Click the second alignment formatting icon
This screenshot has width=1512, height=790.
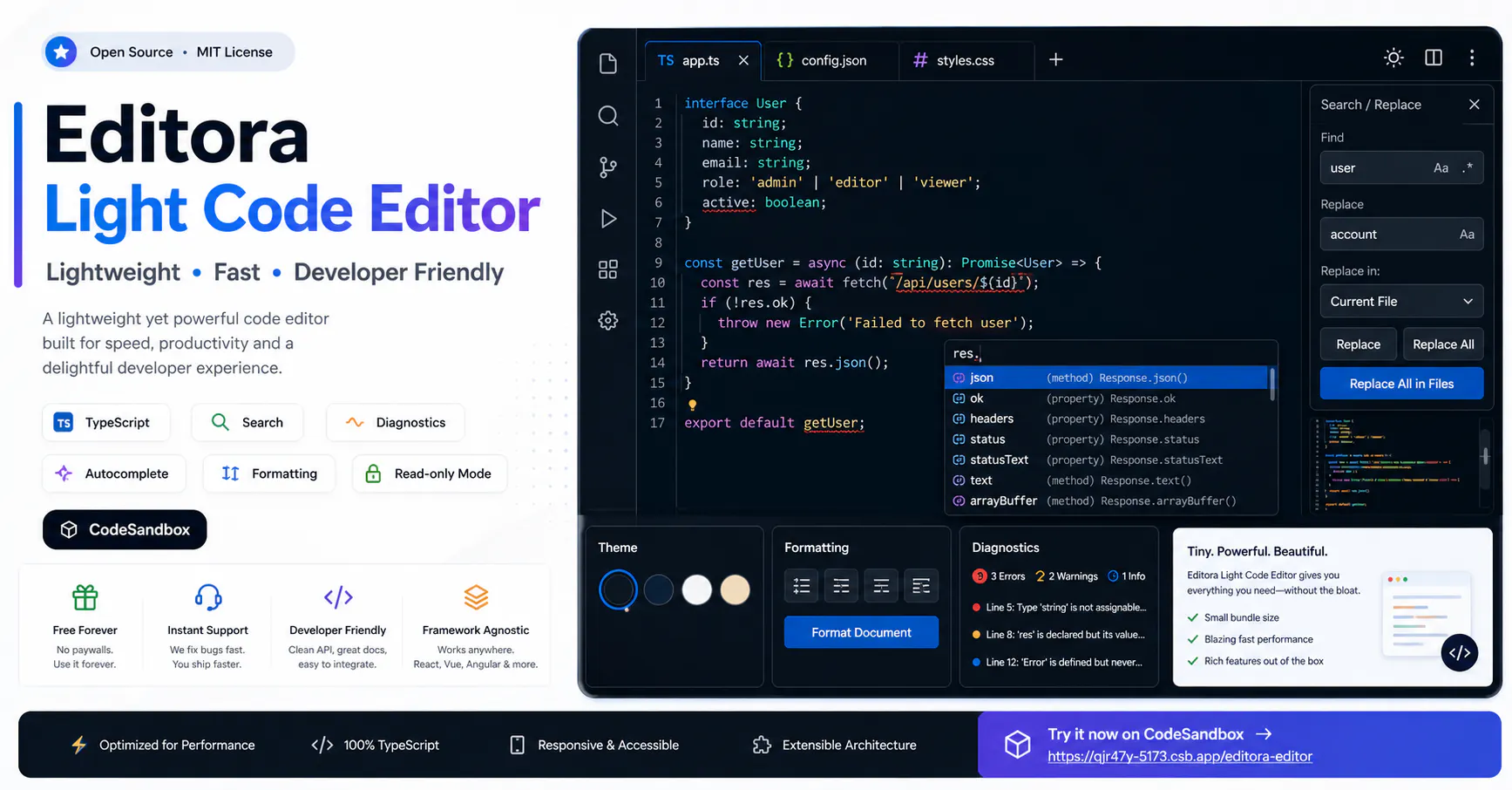point(841,586)
